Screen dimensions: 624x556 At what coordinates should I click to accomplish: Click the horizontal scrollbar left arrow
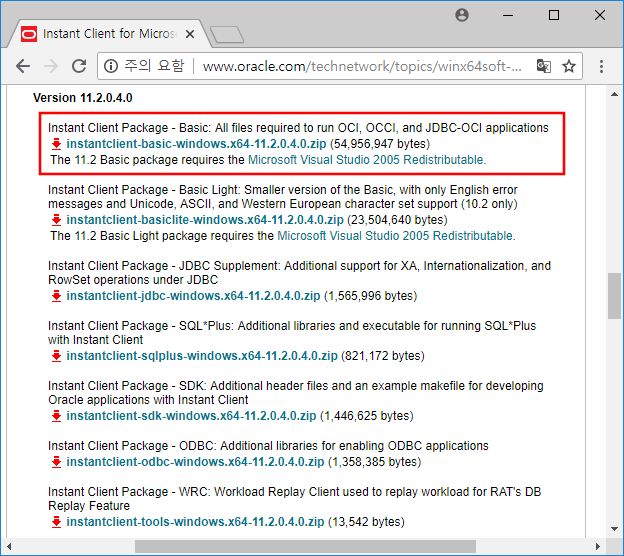click(9, 546)
